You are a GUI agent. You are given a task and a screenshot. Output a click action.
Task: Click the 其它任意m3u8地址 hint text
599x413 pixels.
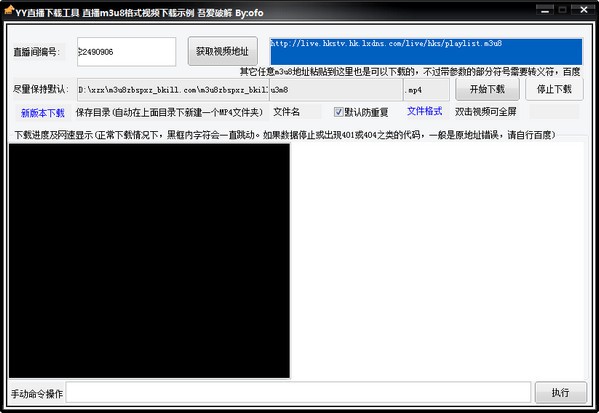point(410,71)
